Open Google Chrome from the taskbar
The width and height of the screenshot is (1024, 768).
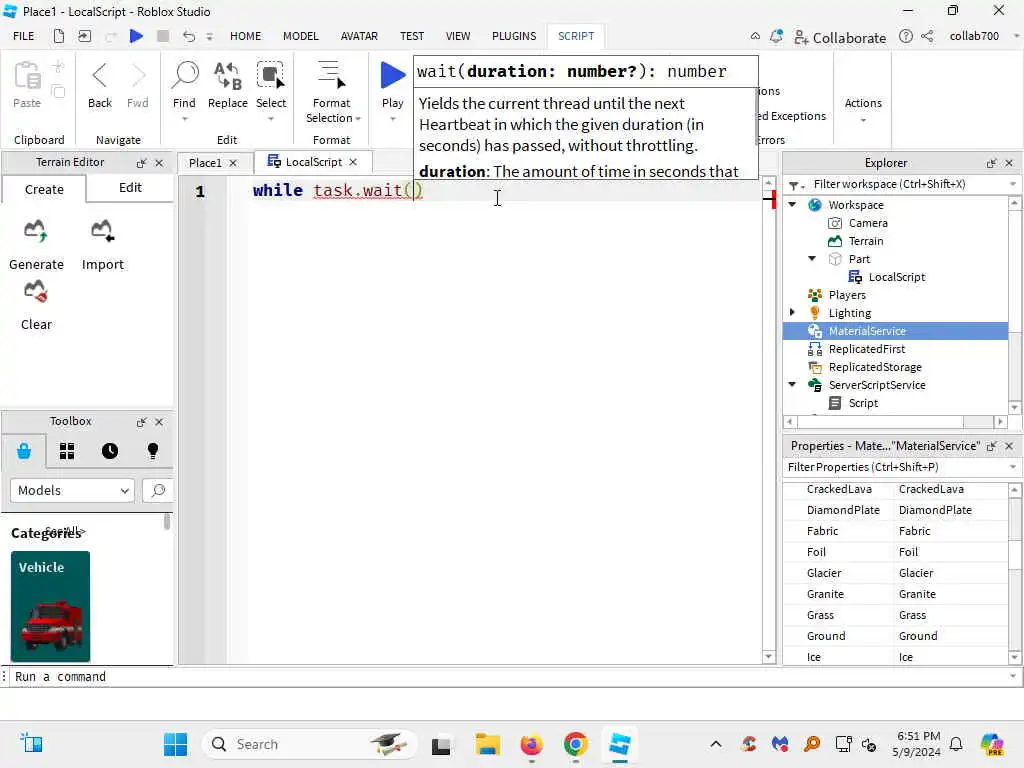[575, 744]
